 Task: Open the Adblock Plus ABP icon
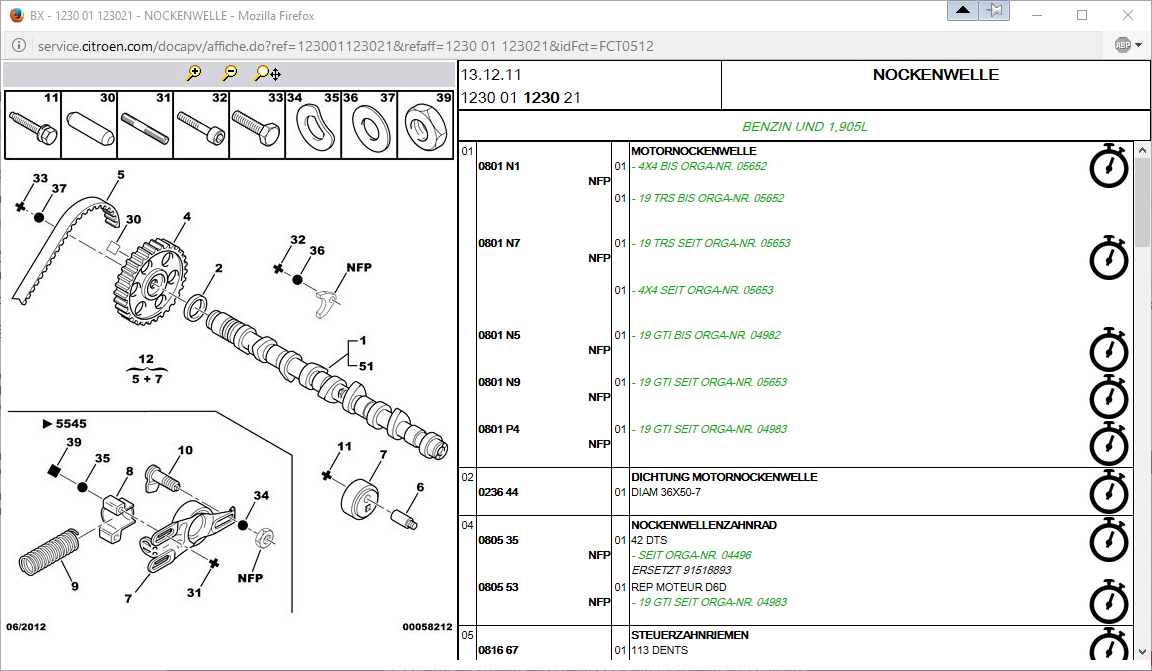pos(1123,46)
